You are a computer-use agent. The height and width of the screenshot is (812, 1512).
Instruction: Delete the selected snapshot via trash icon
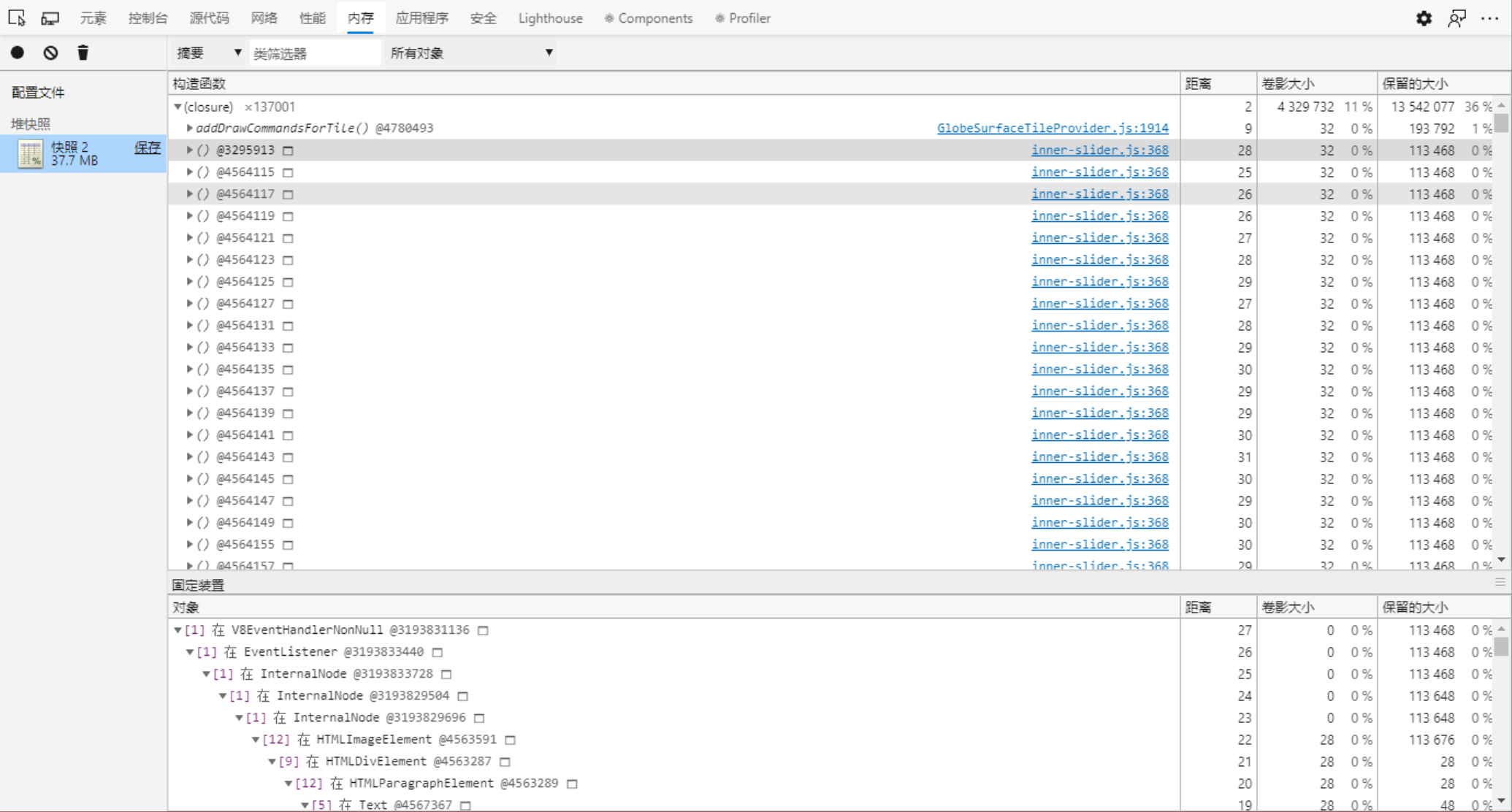[83, 52]
